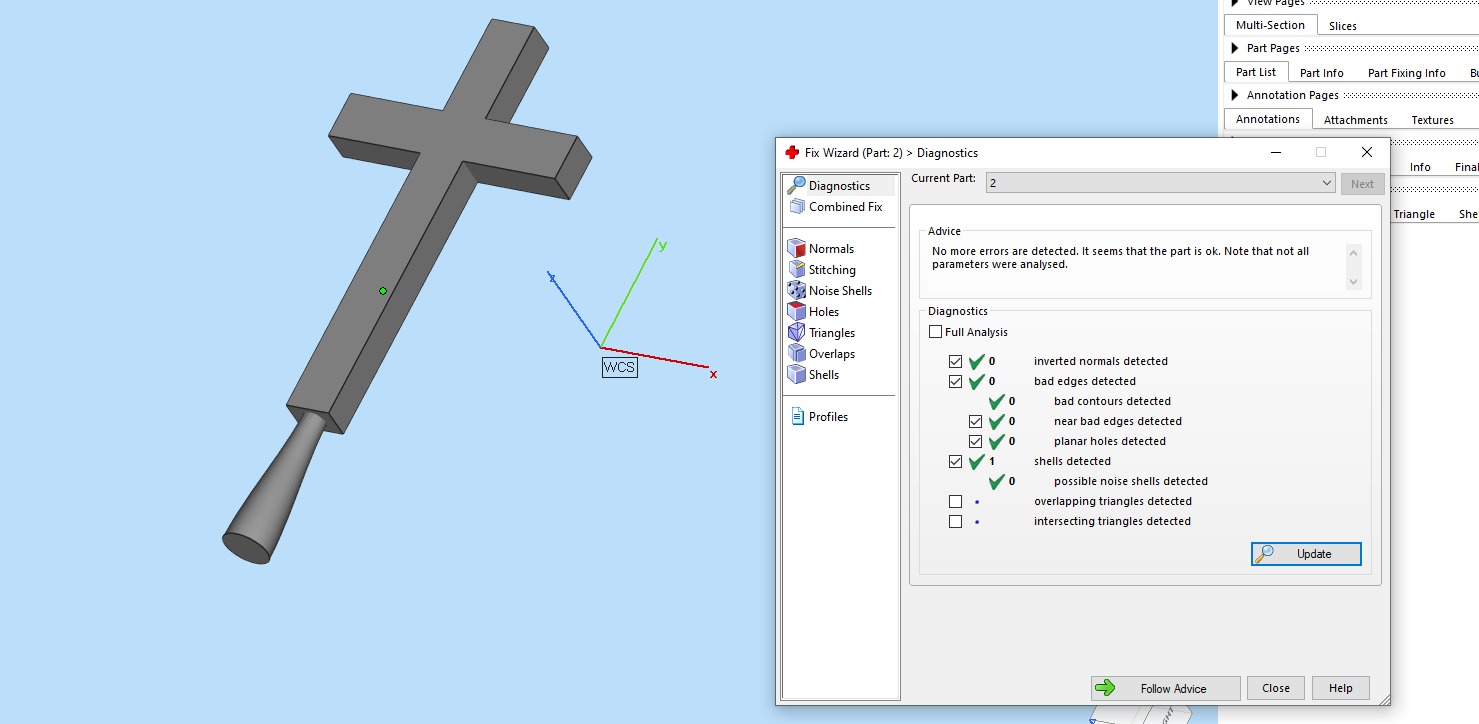Screen dimensions: 1479x724
Task: Click the Follow Advice button
Action: [1165, 688]
